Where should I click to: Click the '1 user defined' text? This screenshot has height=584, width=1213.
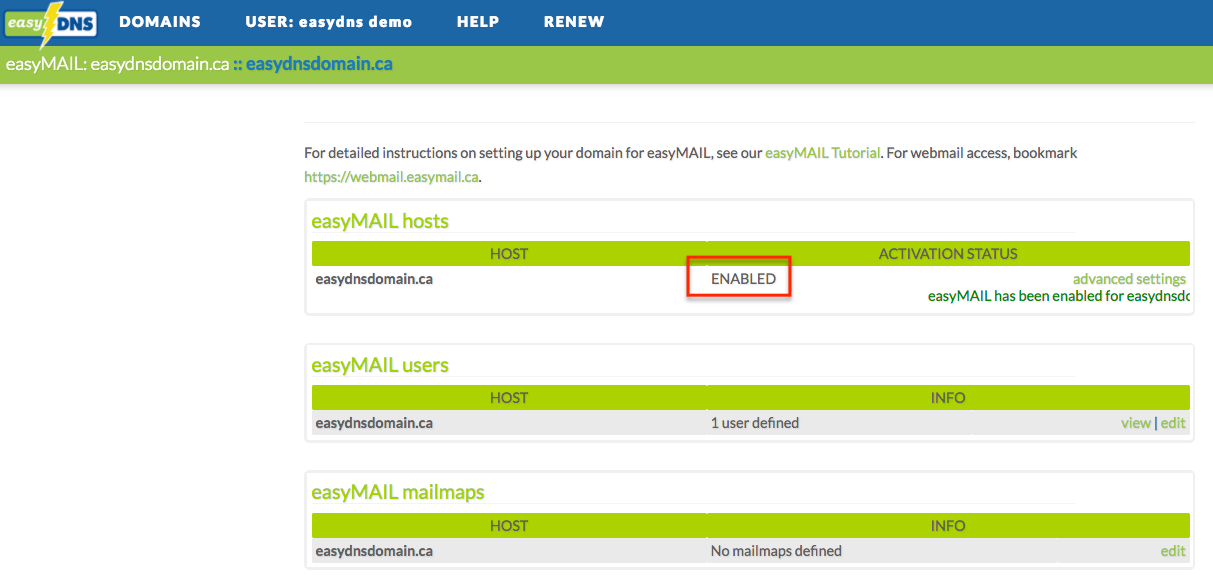tap(755, 423)
